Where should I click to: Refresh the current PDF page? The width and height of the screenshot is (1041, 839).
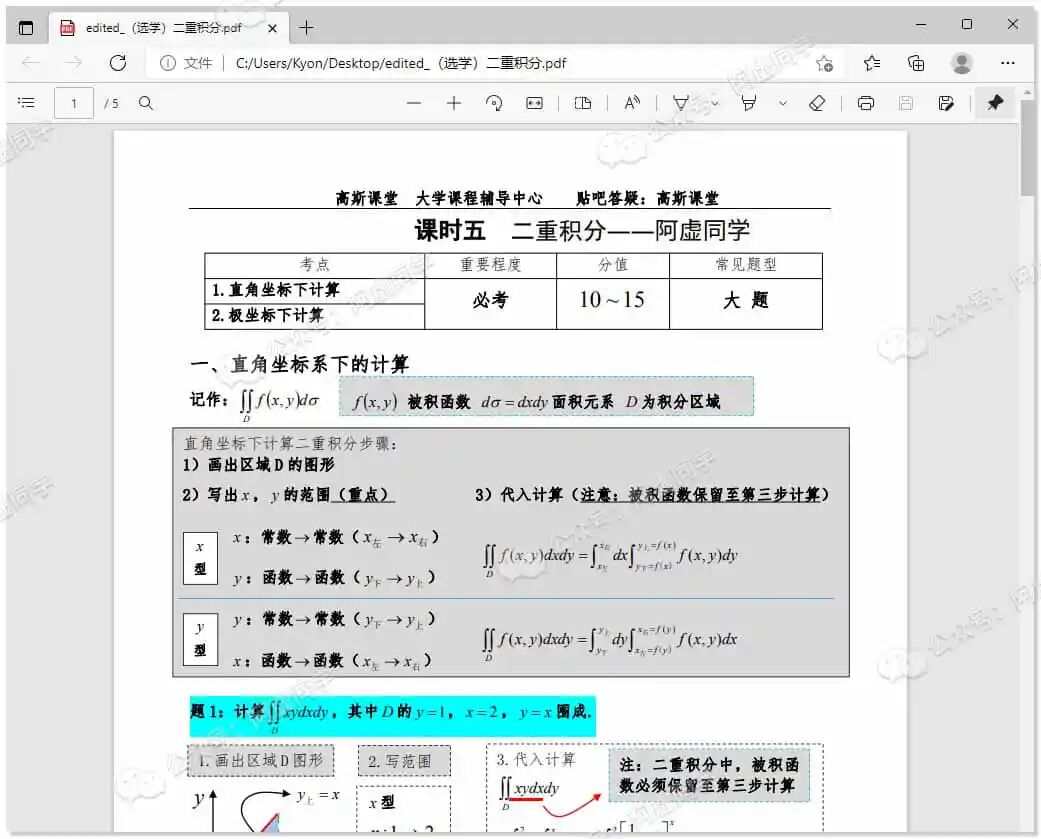[118, 63]
